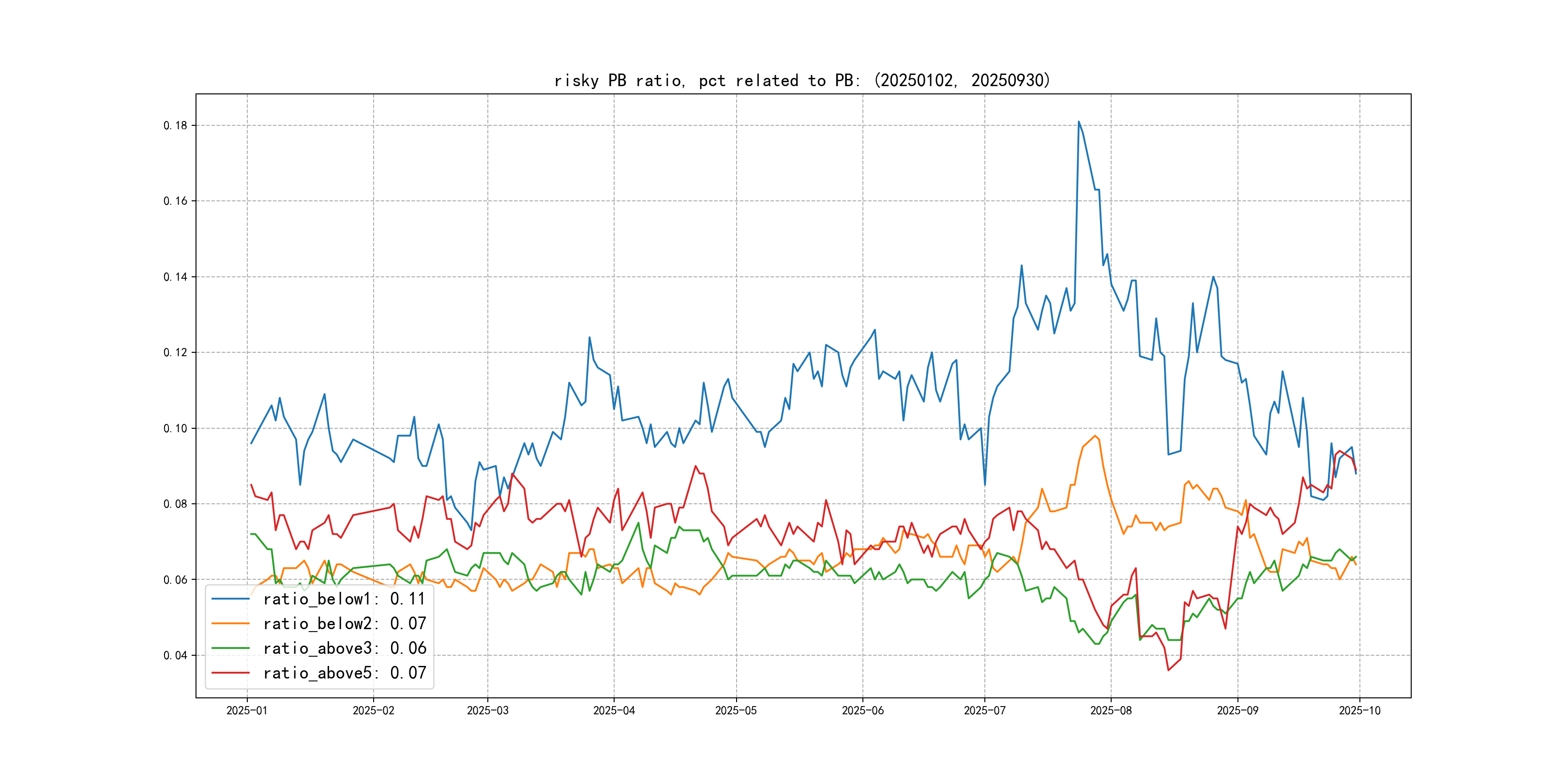Click the 2025-10 x-axis tick label
Screen dimensions: 1568x784
click(x=1359, y=710)
